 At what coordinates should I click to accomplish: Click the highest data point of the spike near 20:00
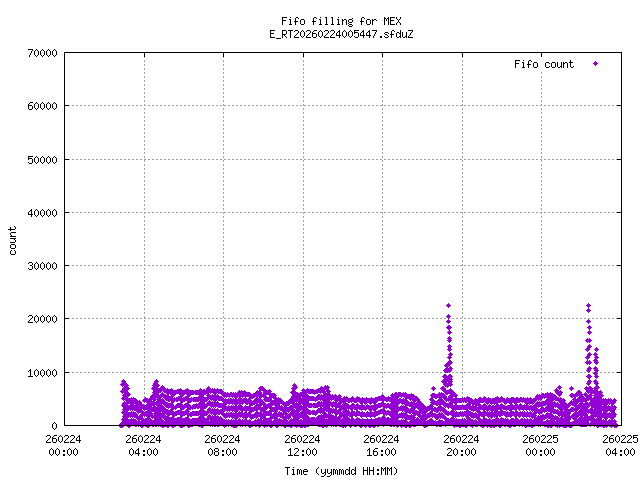pos(449,305)
